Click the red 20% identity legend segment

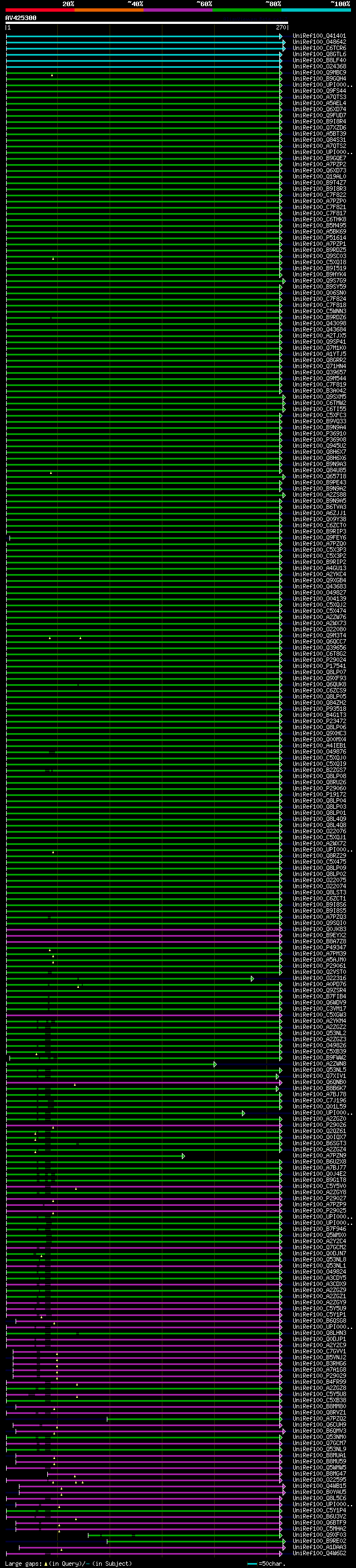coord(40,10)
